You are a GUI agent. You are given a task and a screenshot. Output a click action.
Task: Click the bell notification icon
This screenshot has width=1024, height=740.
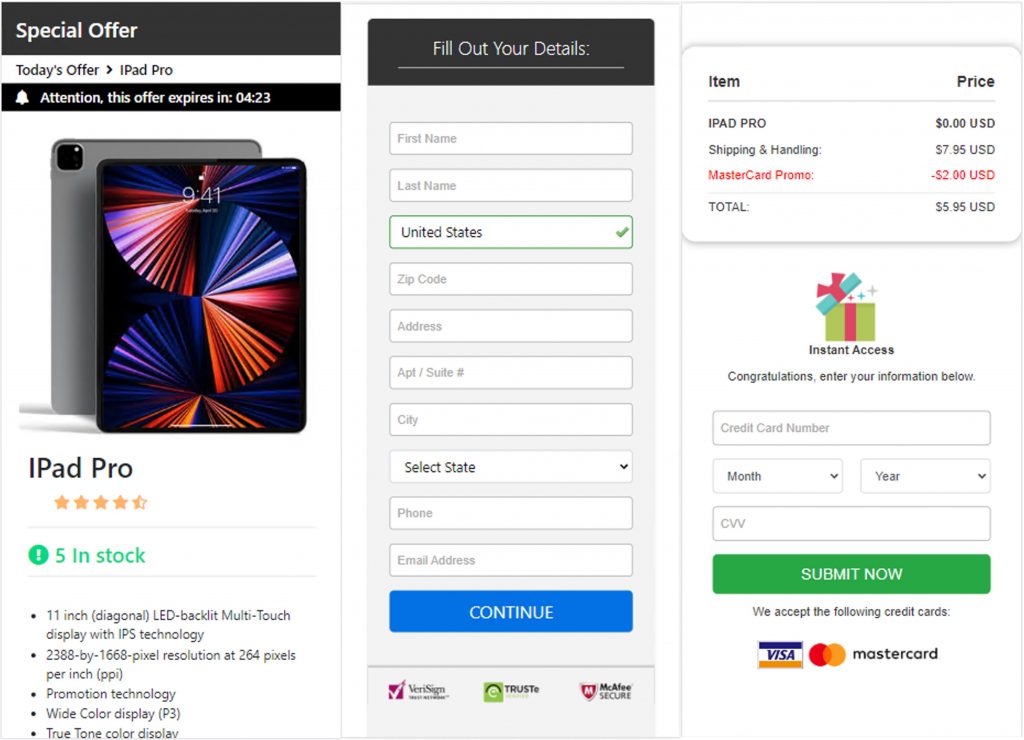click(23, 98)
